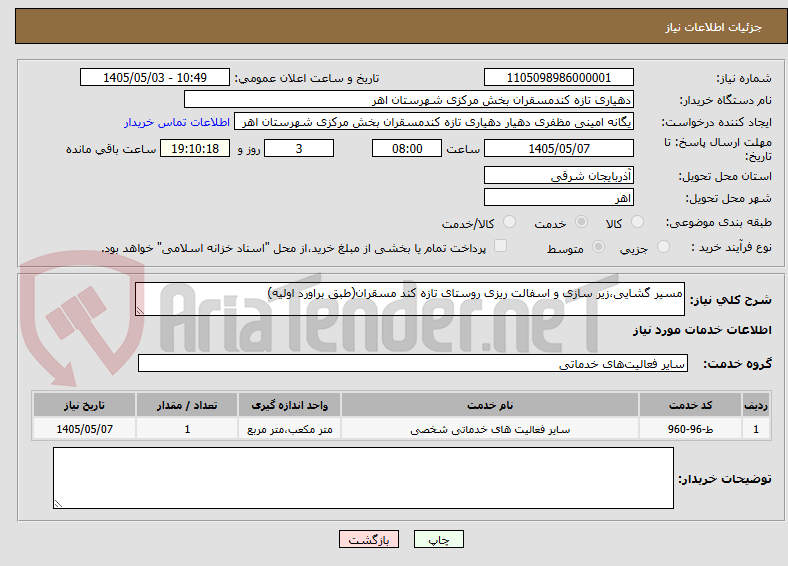Click the resize handle of buyer notes textarea

58,503
